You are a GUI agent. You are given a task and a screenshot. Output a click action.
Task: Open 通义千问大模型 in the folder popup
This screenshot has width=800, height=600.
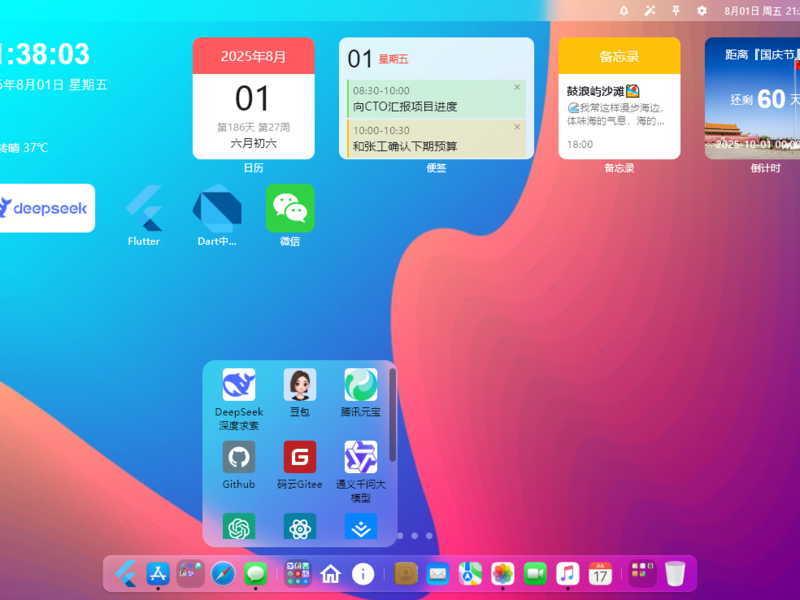pyautogui.click(x=361, y=457)
